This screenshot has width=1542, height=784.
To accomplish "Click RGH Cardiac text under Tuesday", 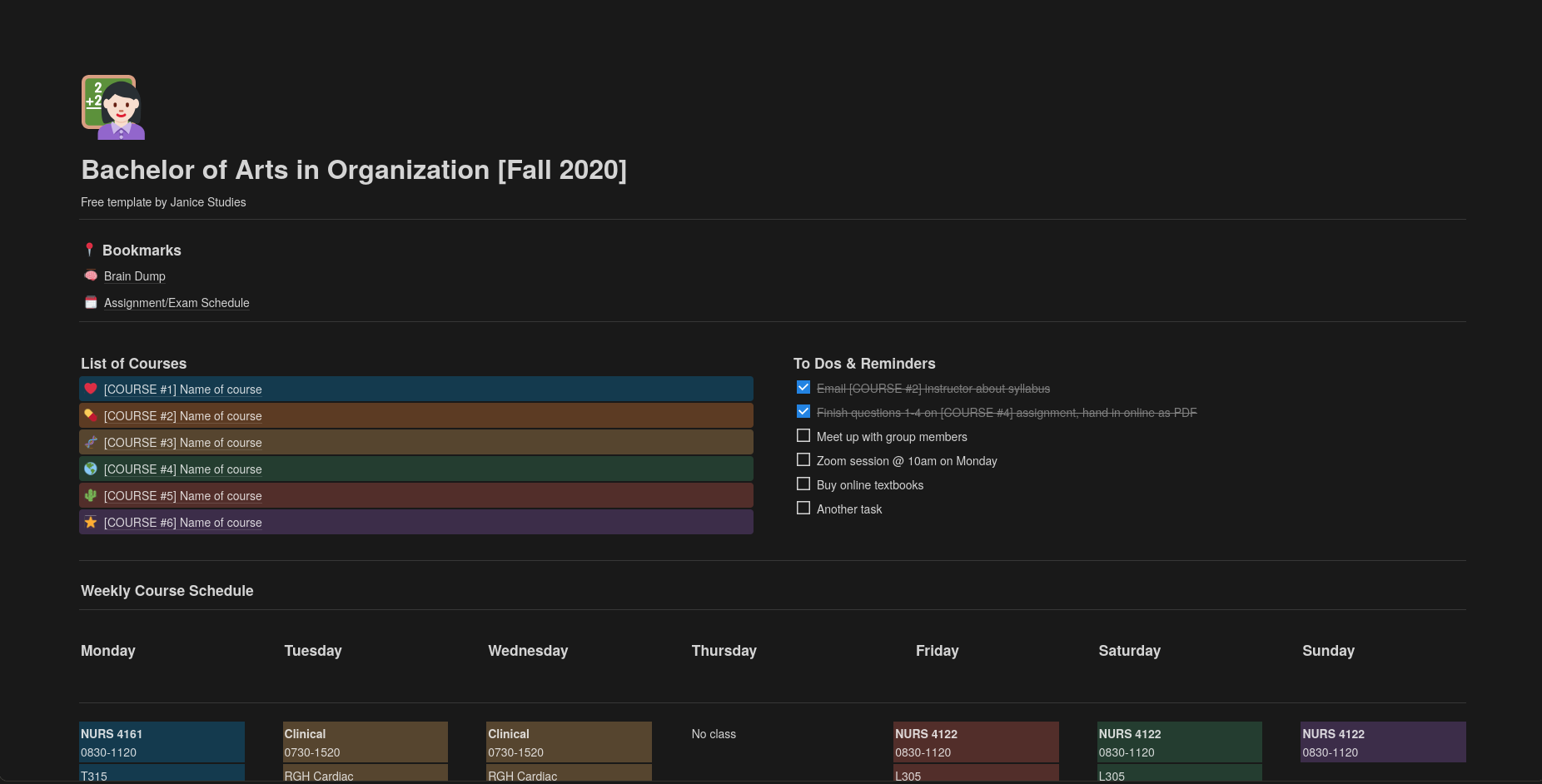I will click(x=319, y=776).
